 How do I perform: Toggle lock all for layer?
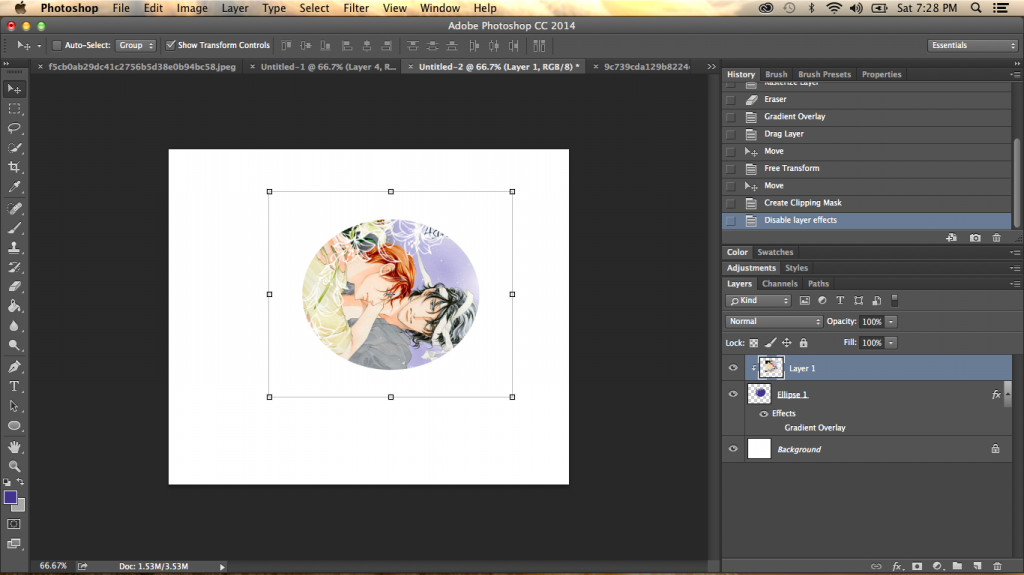[x=803, y=342]
